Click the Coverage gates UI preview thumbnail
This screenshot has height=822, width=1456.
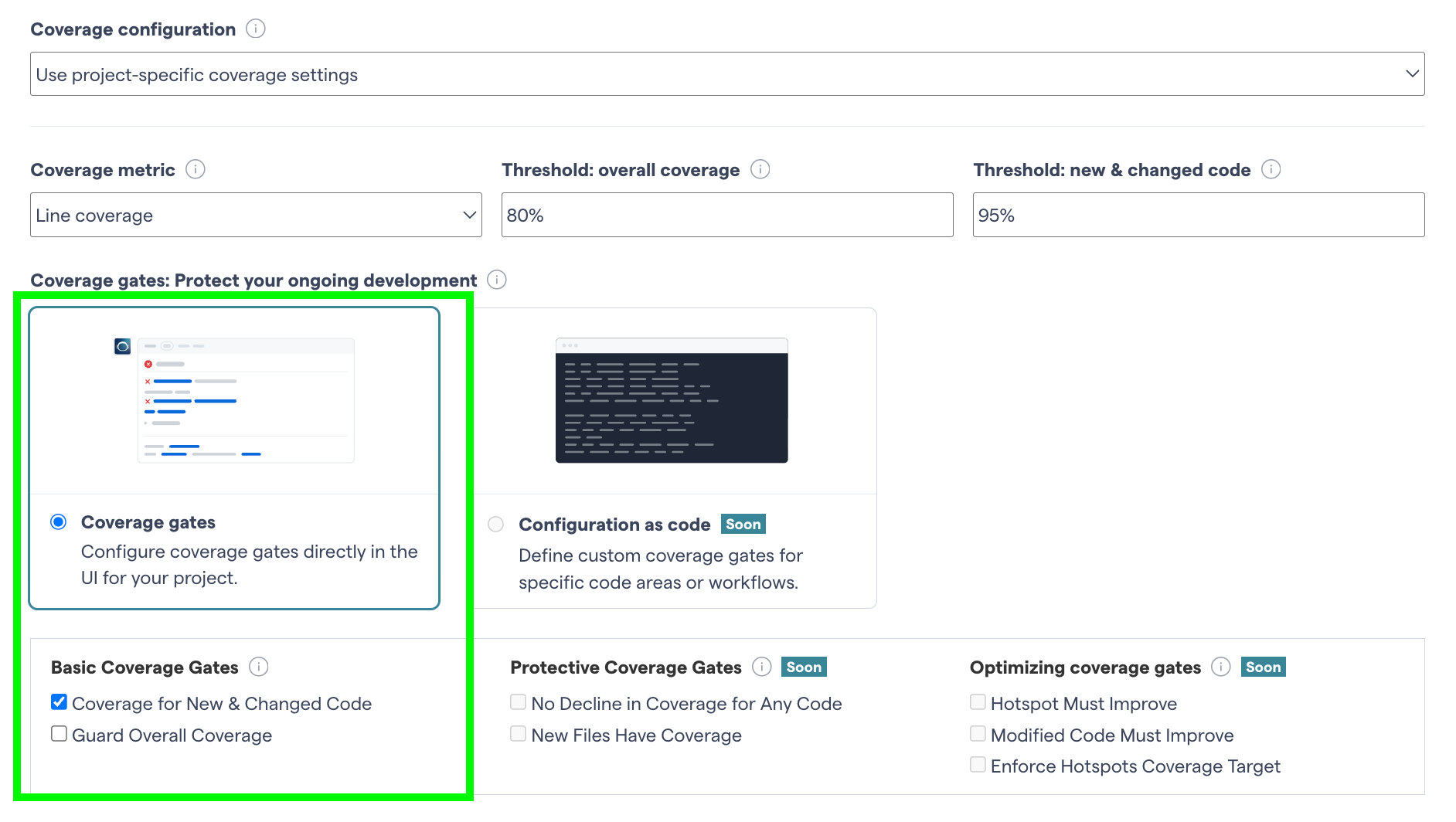click(x=234, y=400)
